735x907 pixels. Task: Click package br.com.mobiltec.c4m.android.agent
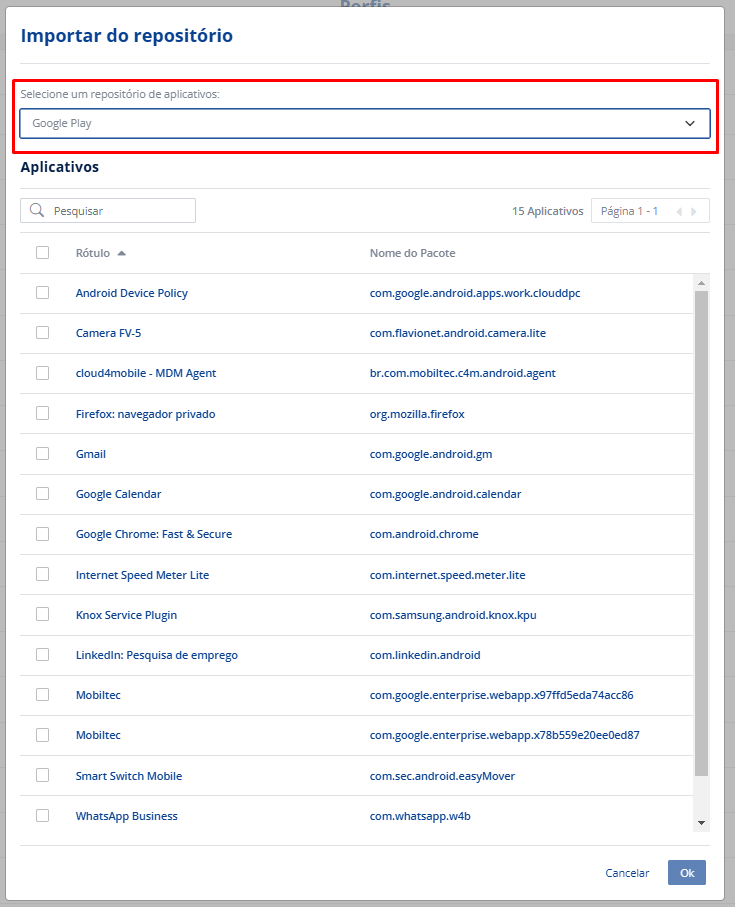463,373
